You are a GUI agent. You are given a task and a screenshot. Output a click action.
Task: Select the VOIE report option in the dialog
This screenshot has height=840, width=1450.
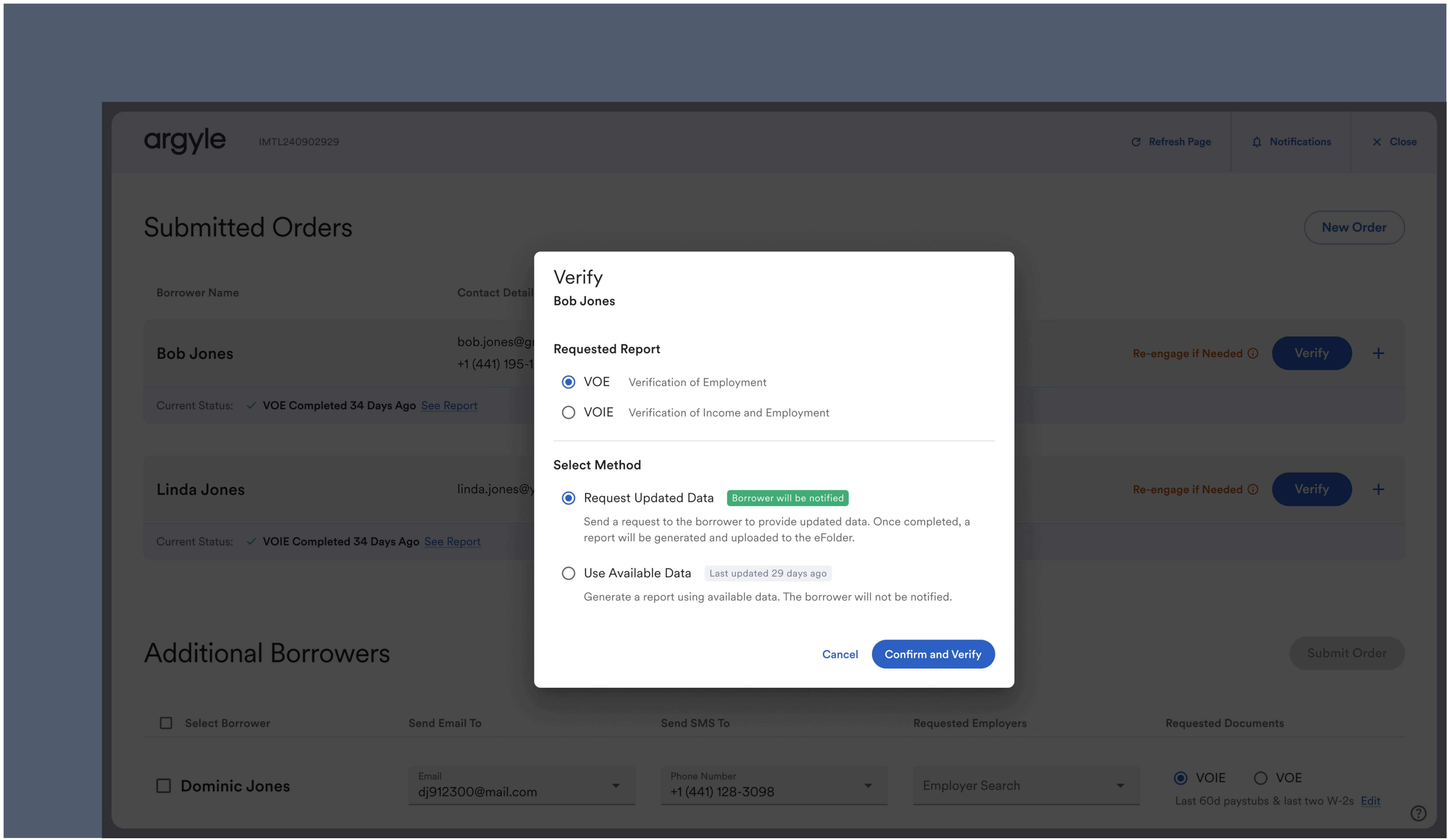pos(568,412)
